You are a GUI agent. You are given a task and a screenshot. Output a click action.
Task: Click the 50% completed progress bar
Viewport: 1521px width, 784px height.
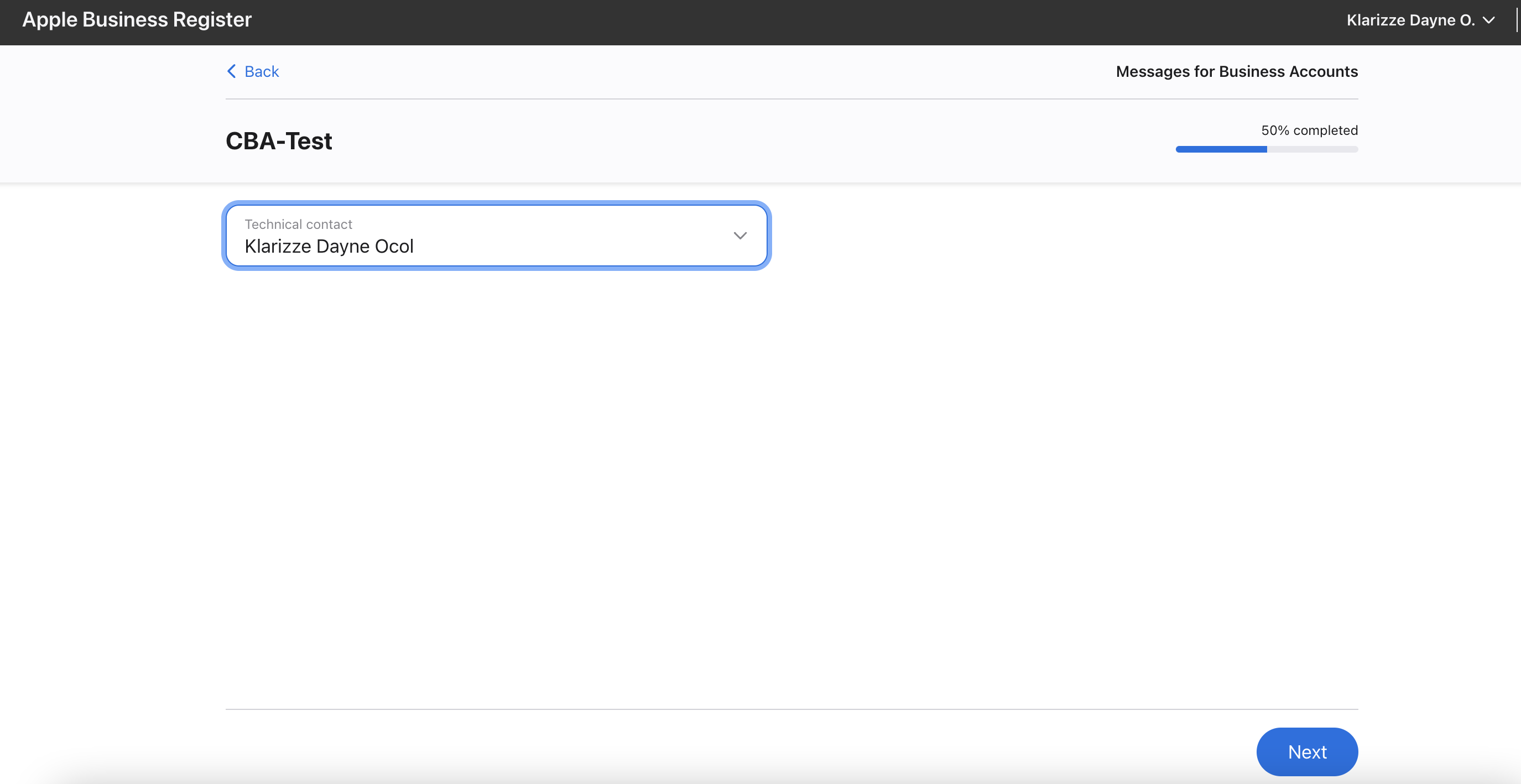pos(1267,149)
